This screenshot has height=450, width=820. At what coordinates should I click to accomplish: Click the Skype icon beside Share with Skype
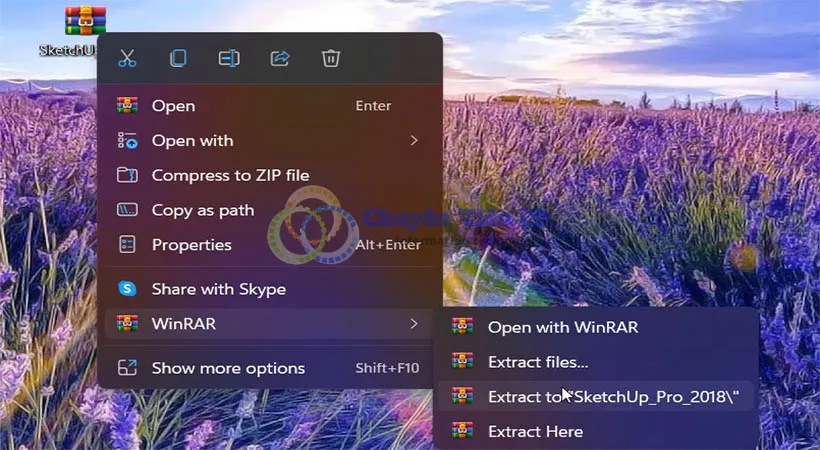(127, 289)
